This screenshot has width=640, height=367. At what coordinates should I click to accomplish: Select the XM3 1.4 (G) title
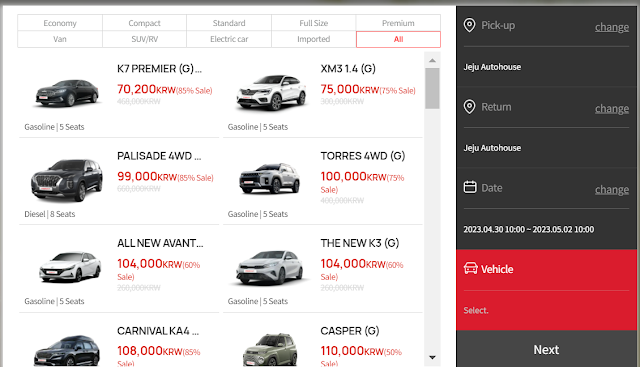[x=348, y=69]
